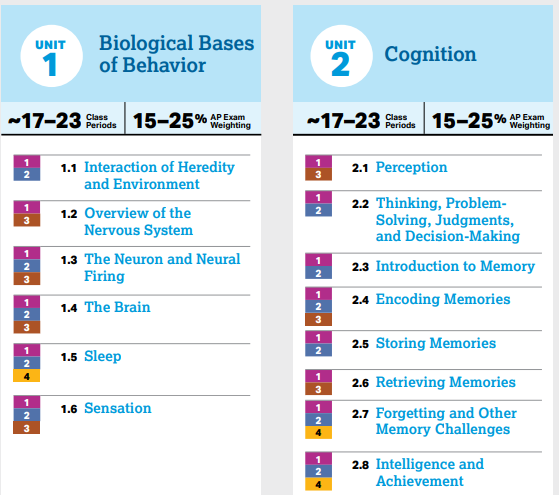Image resolution: width=559 pixels, height=495 pixels.
Task: Open topic 2.1 Perception
Action: [x=411, y=167]
